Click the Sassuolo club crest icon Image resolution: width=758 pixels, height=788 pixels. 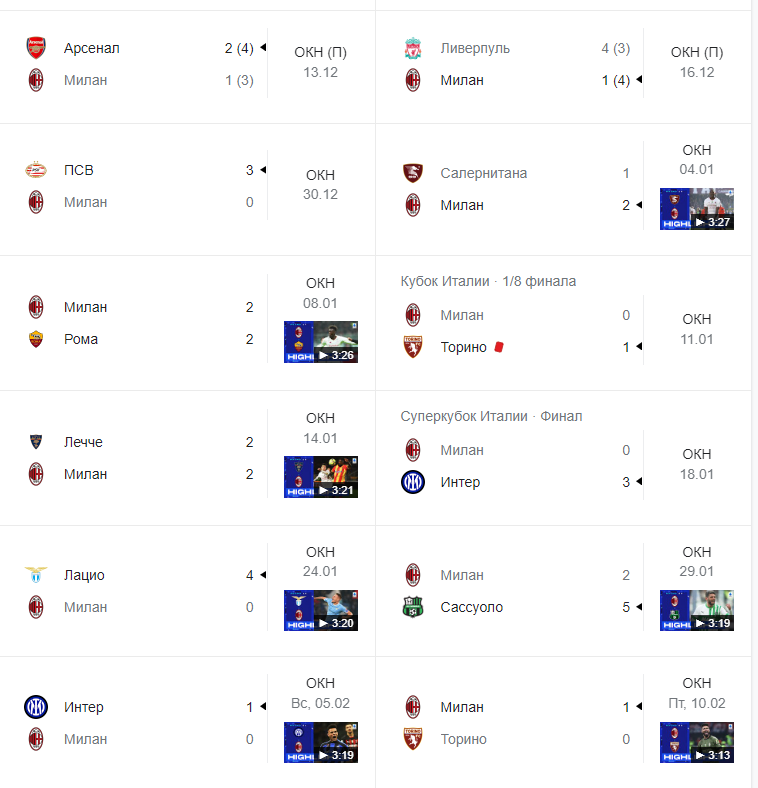tap(412, 607)
